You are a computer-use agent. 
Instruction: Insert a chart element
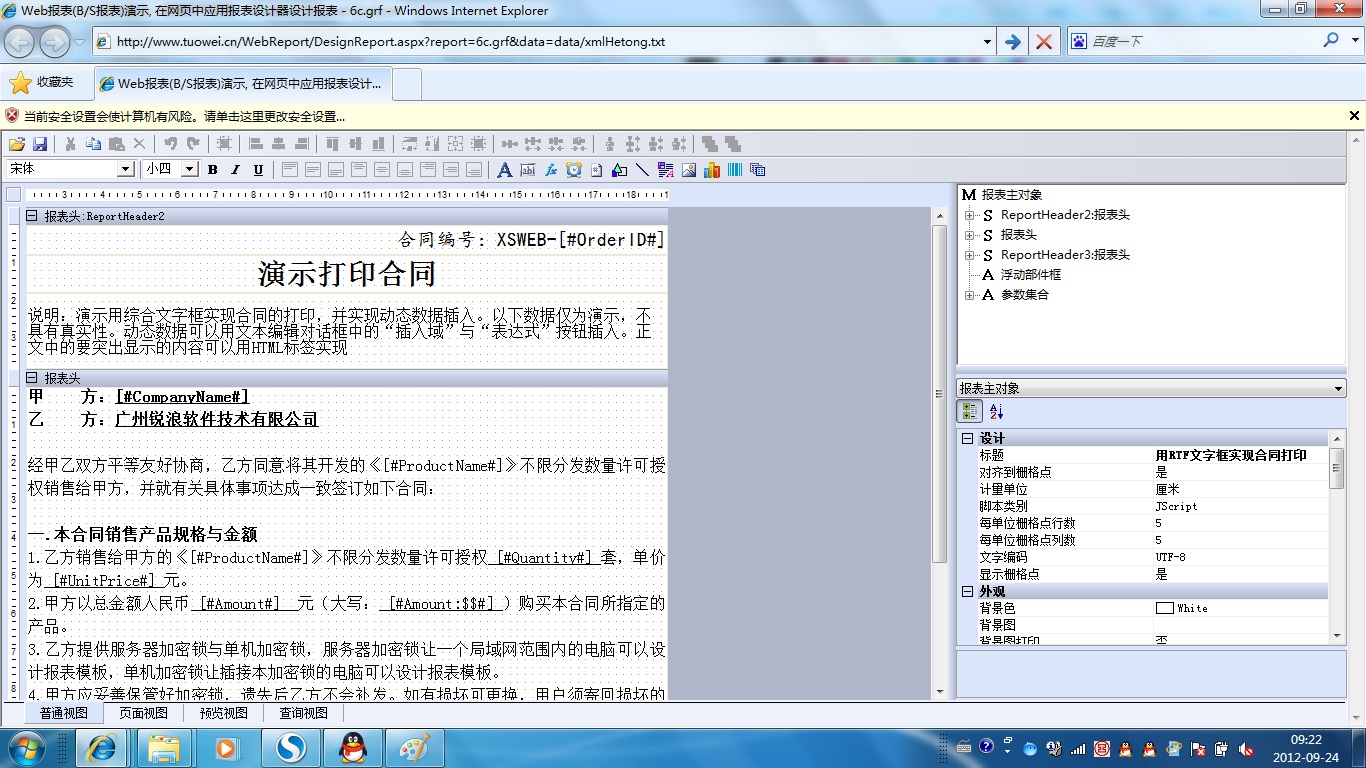tap(712, 170)
